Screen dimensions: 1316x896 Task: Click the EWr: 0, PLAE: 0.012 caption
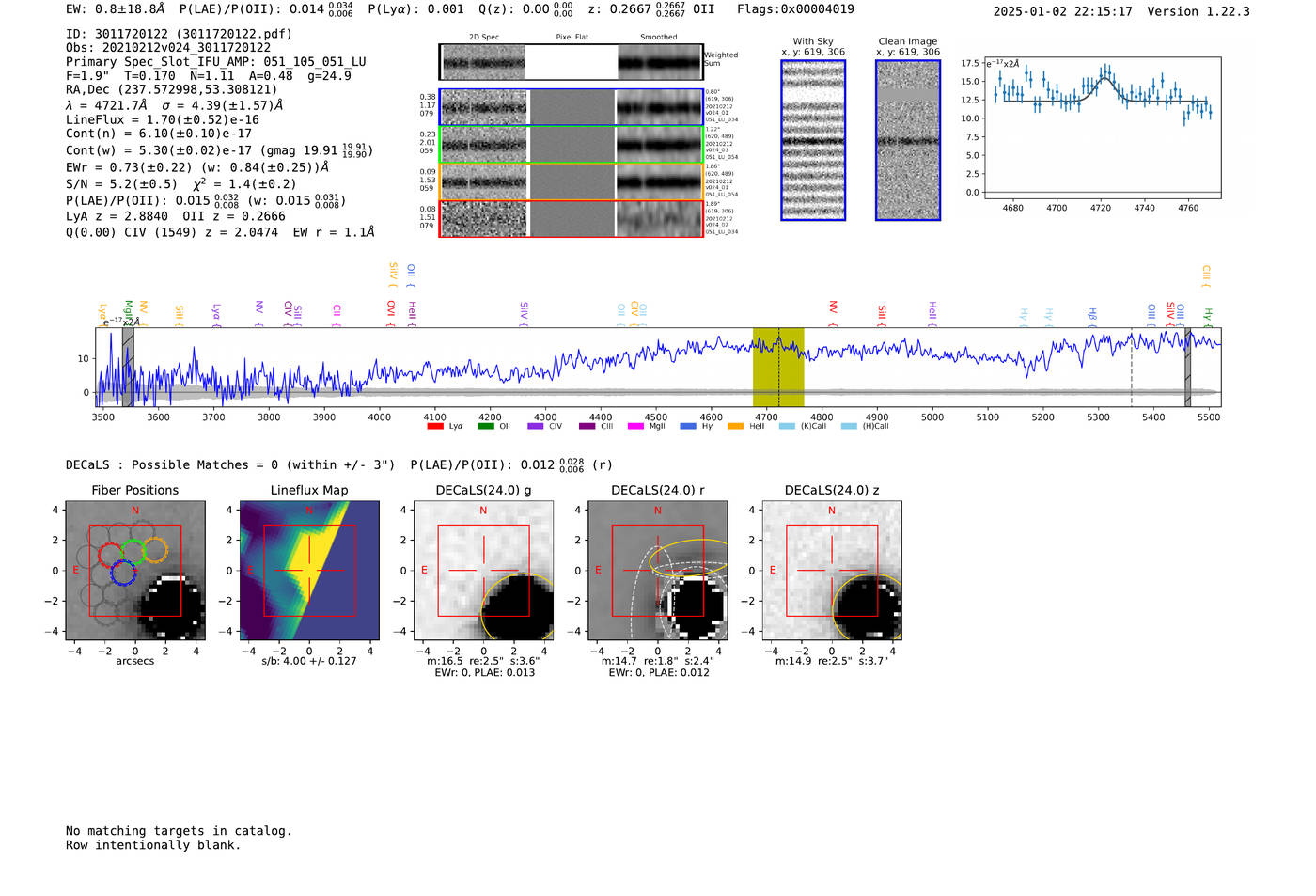[x=658, y=672]
